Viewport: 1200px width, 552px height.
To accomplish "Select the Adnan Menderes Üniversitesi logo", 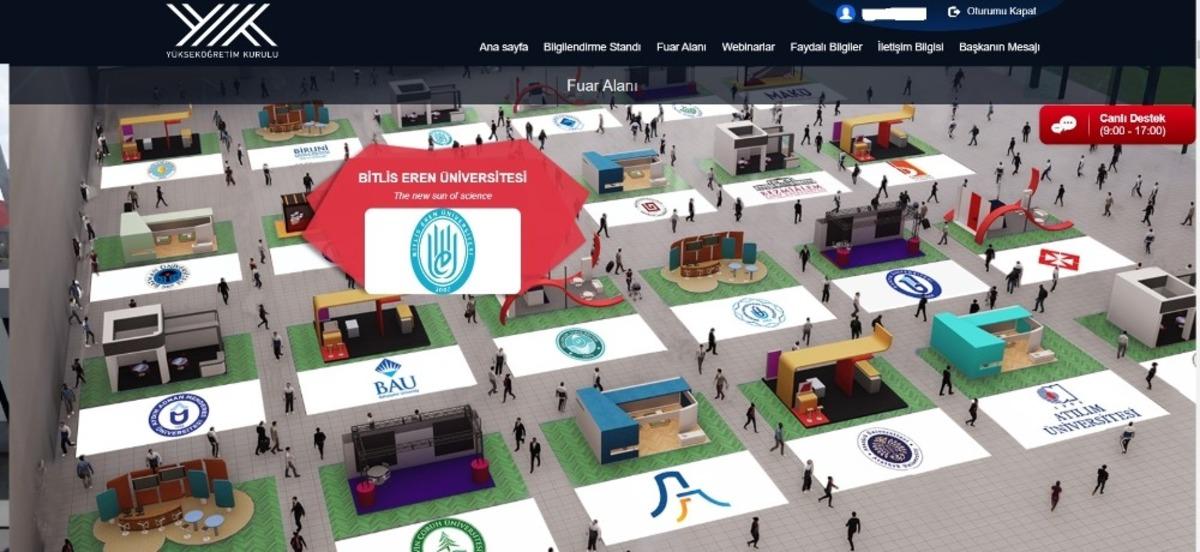I will 178,414.
